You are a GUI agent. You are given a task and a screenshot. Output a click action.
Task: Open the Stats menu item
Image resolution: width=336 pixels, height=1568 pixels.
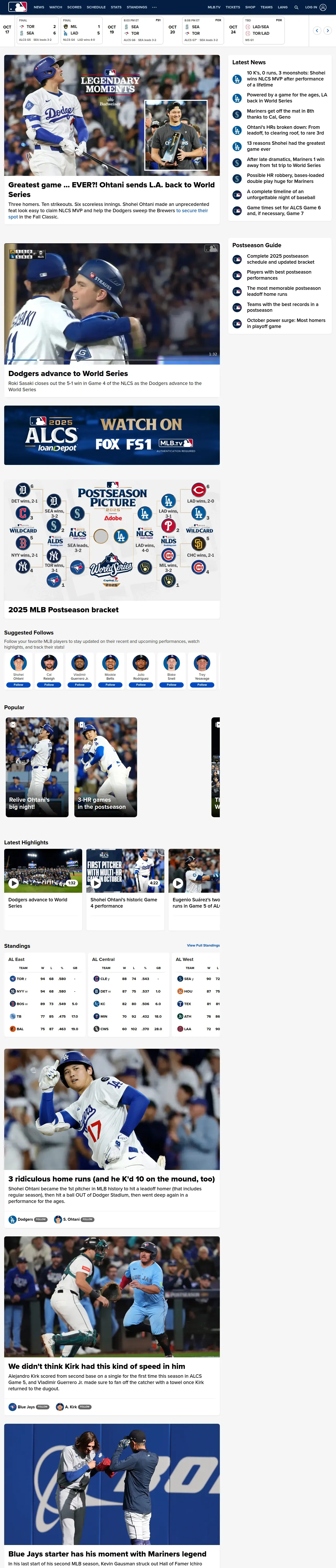[x=116, y=7]
